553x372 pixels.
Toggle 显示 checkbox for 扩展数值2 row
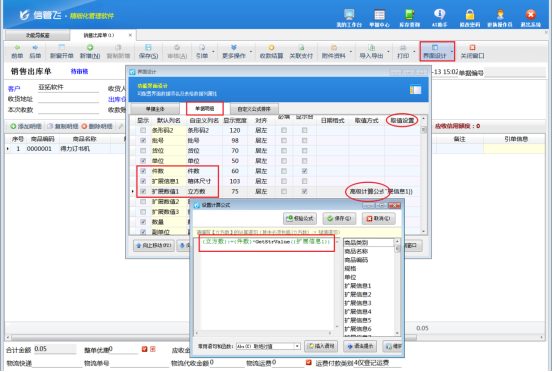tap(143, 202)
